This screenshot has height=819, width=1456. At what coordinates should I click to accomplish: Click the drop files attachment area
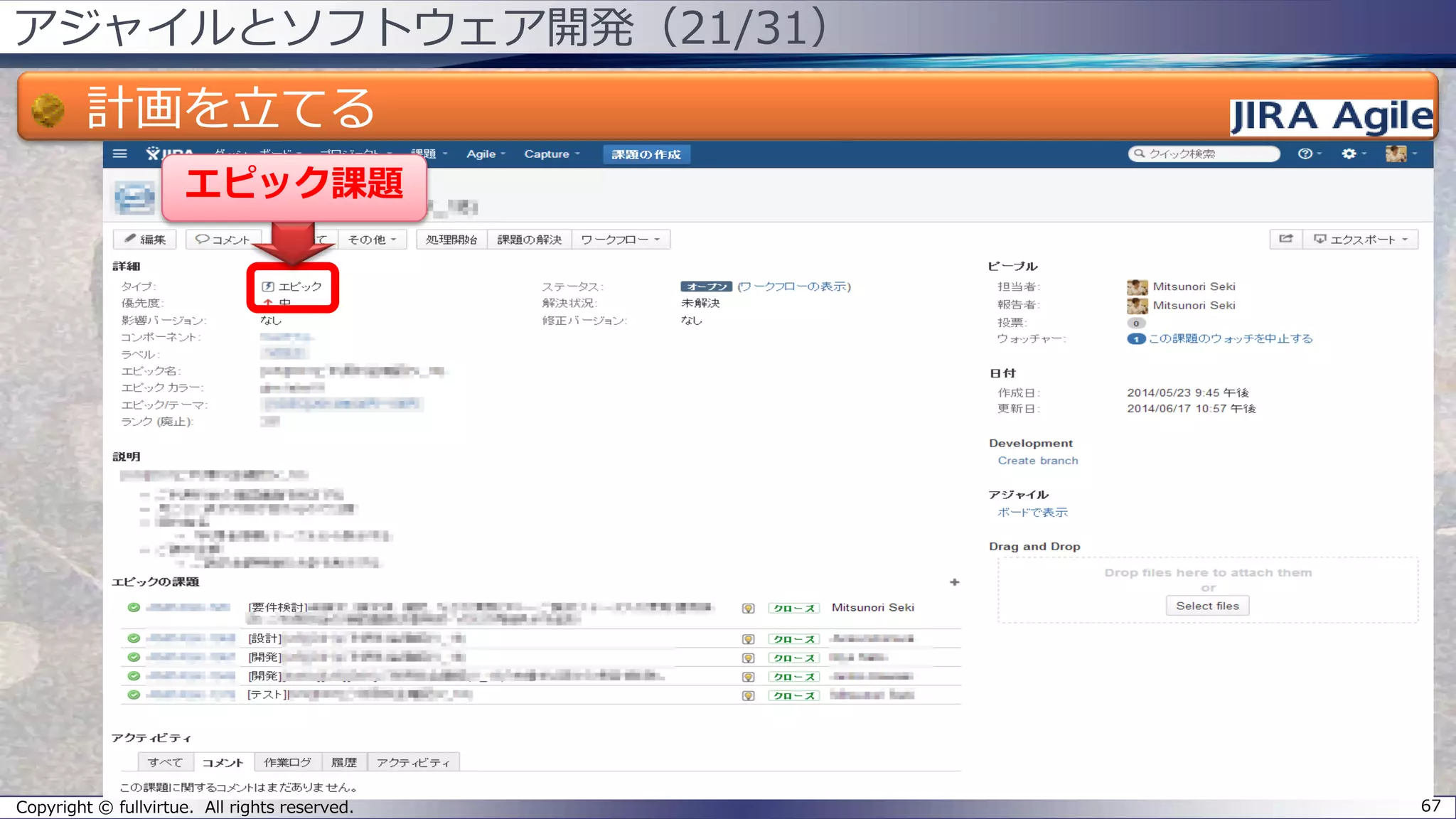click(1208, 590)
